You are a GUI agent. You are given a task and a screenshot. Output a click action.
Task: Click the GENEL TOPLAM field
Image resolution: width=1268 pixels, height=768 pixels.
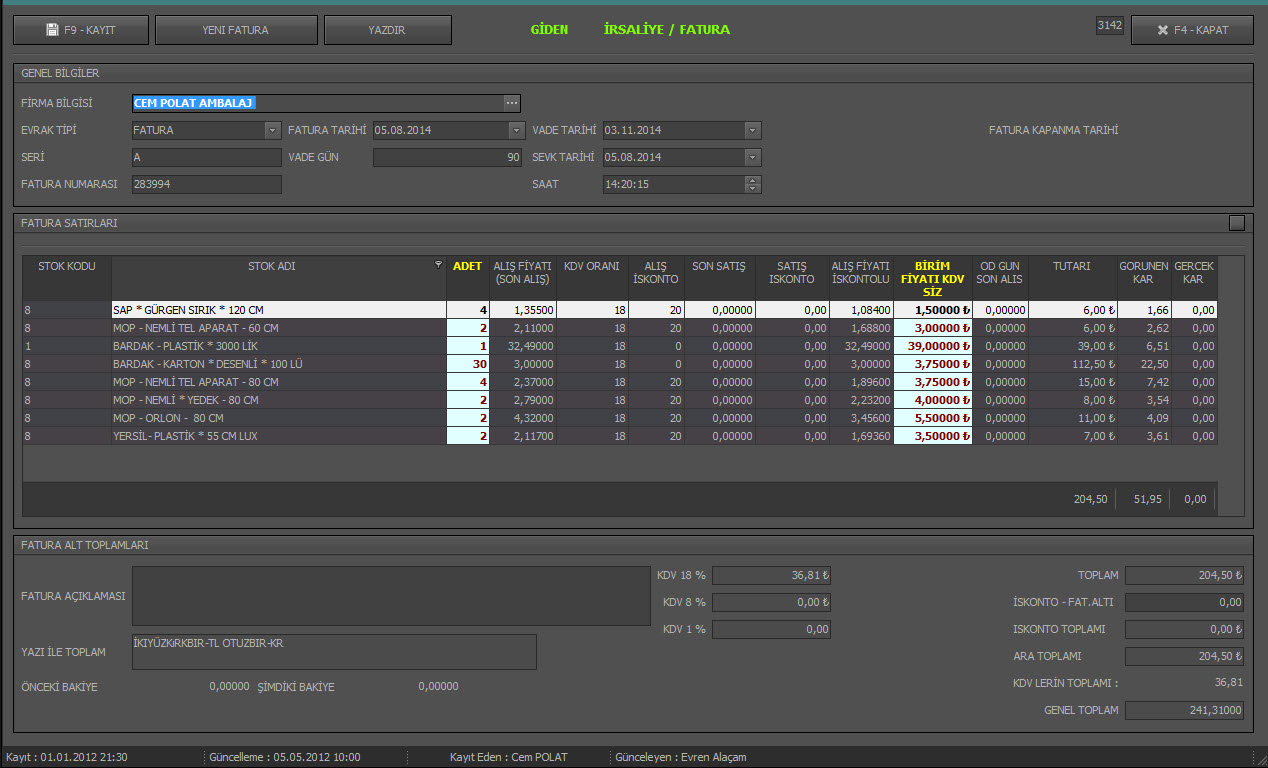(x=1185, y=710)
